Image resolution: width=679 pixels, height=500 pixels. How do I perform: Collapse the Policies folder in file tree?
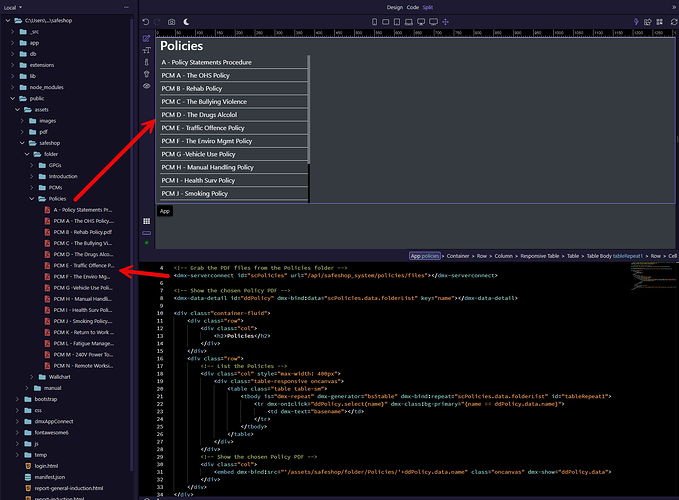pos(32,199)
